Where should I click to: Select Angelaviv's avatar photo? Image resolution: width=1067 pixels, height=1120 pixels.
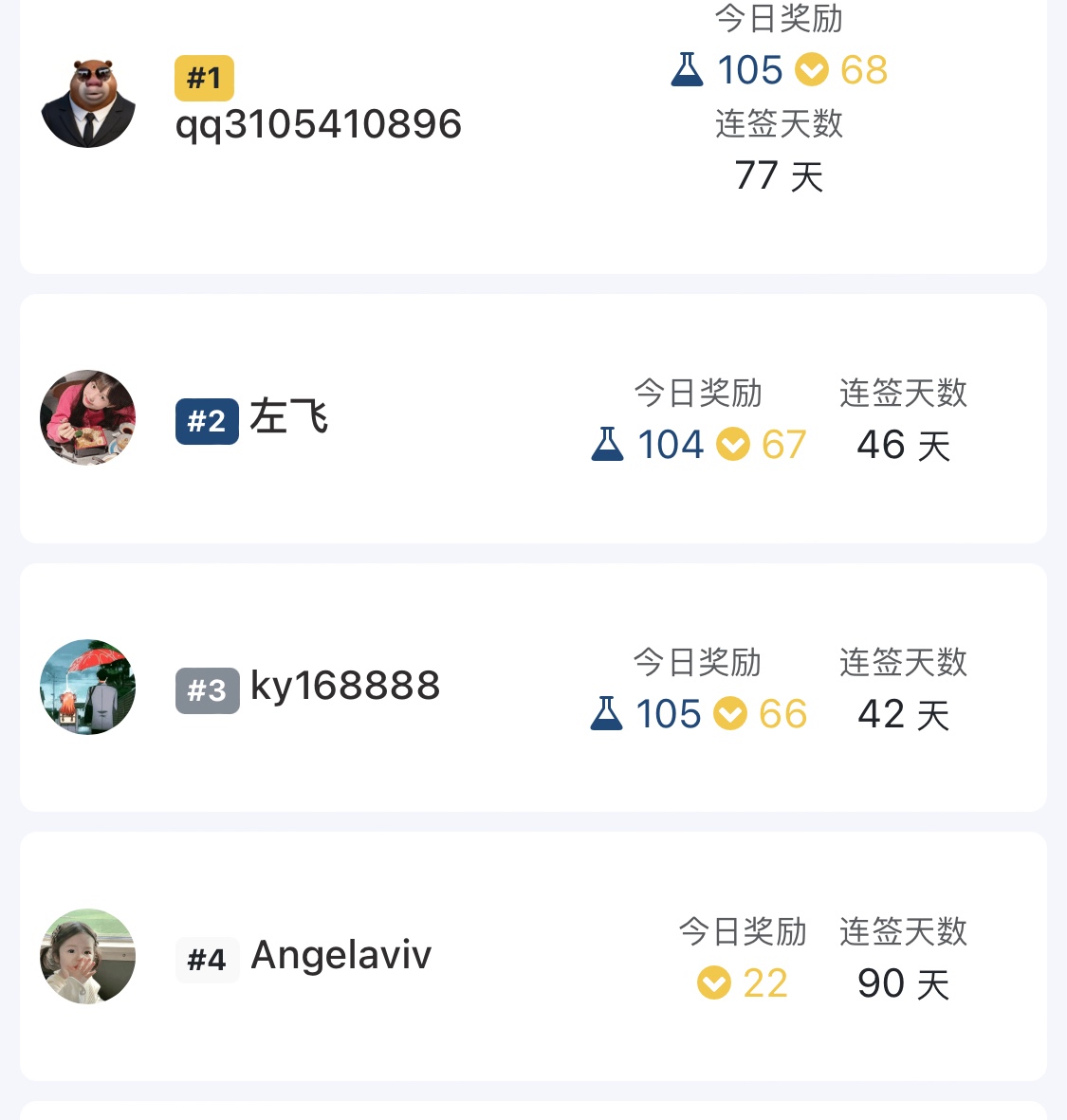(88, 956)
